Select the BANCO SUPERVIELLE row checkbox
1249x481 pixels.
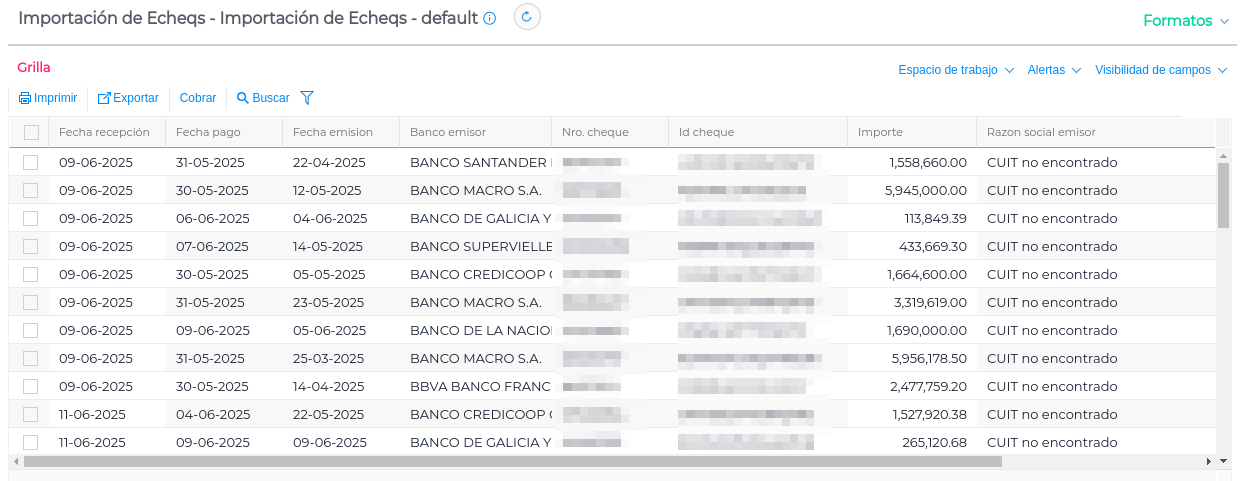[x=31, y=246]
